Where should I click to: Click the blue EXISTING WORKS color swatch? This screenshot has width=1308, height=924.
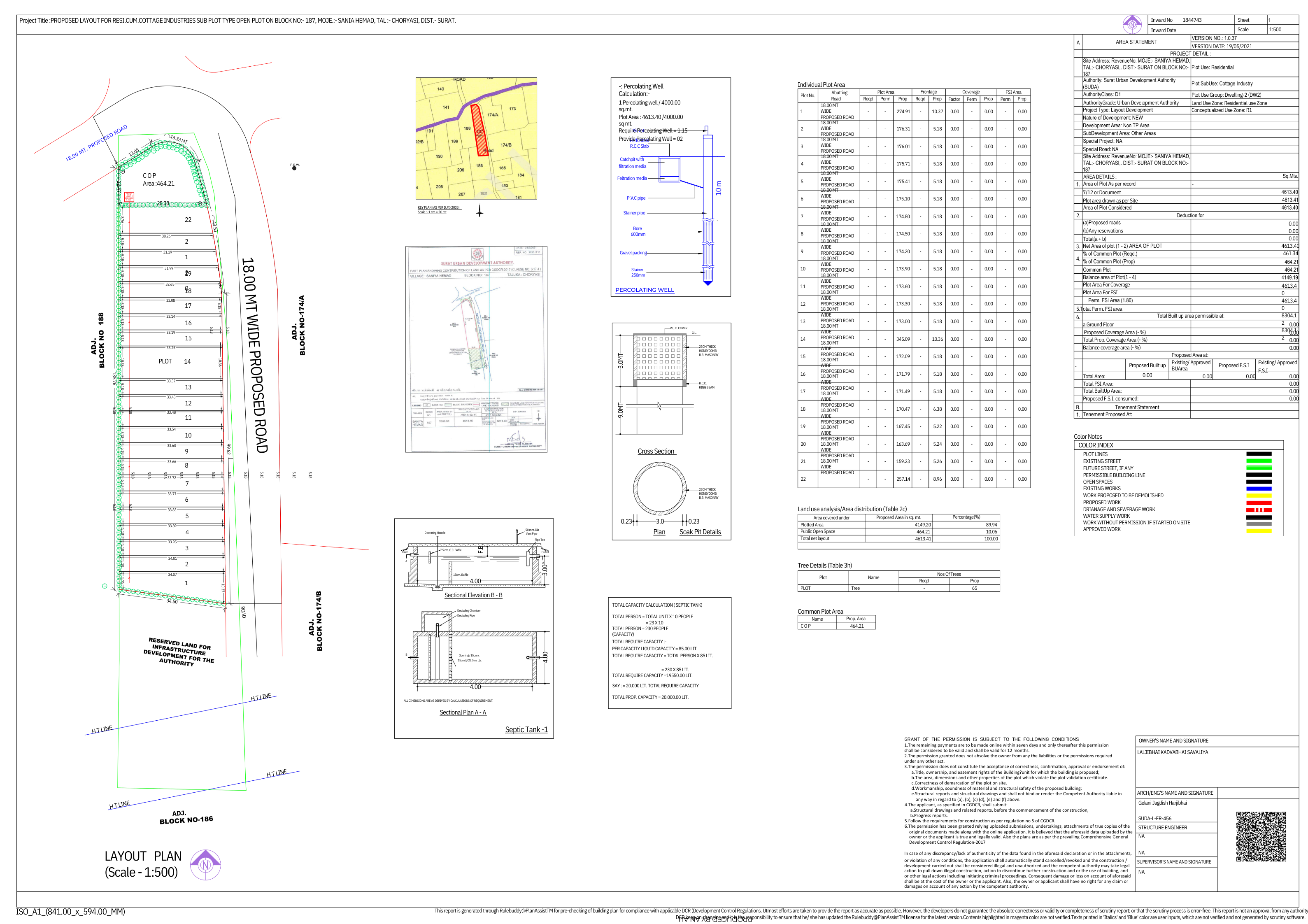coord(1259,488)
